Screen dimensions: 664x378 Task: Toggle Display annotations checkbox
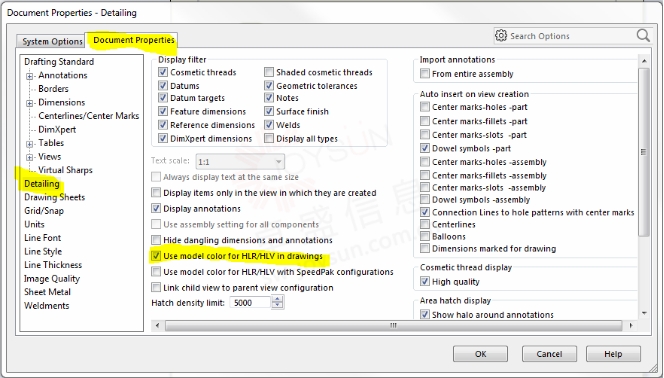(x=156, y=208)
